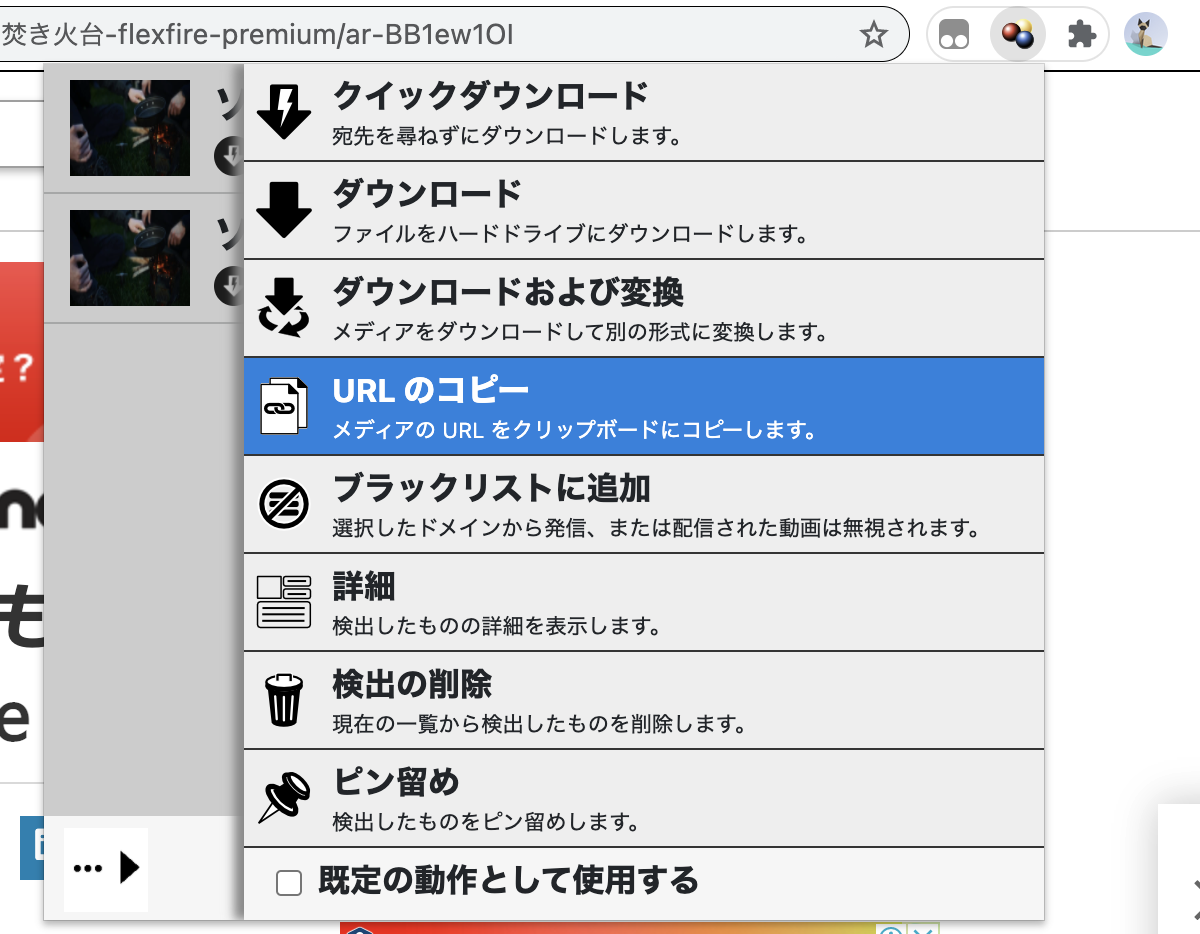Click the URL のコピー chain-link icon

284,406
